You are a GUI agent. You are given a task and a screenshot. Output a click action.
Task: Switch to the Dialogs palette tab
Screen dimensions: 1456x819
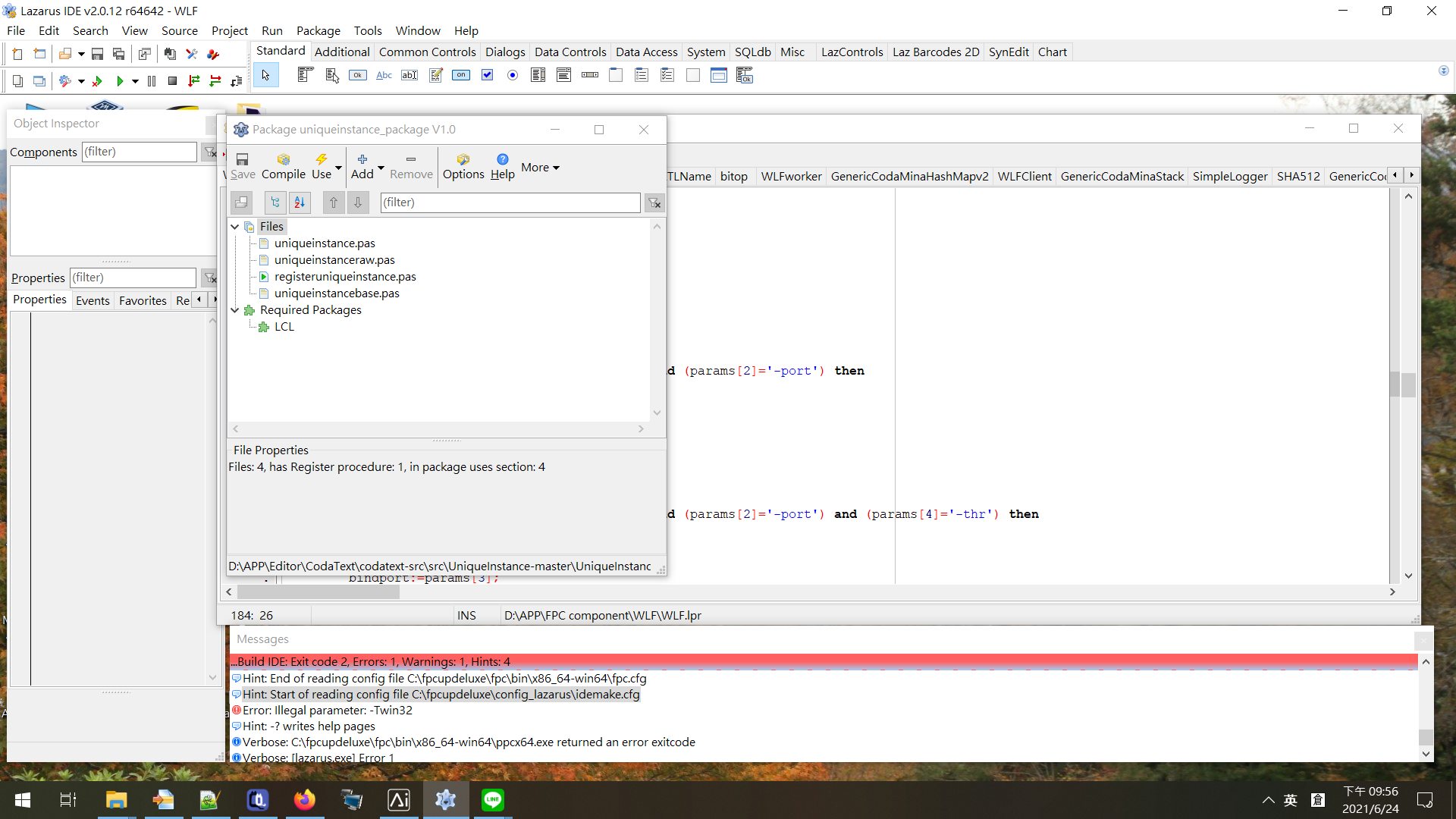[504, 52]
